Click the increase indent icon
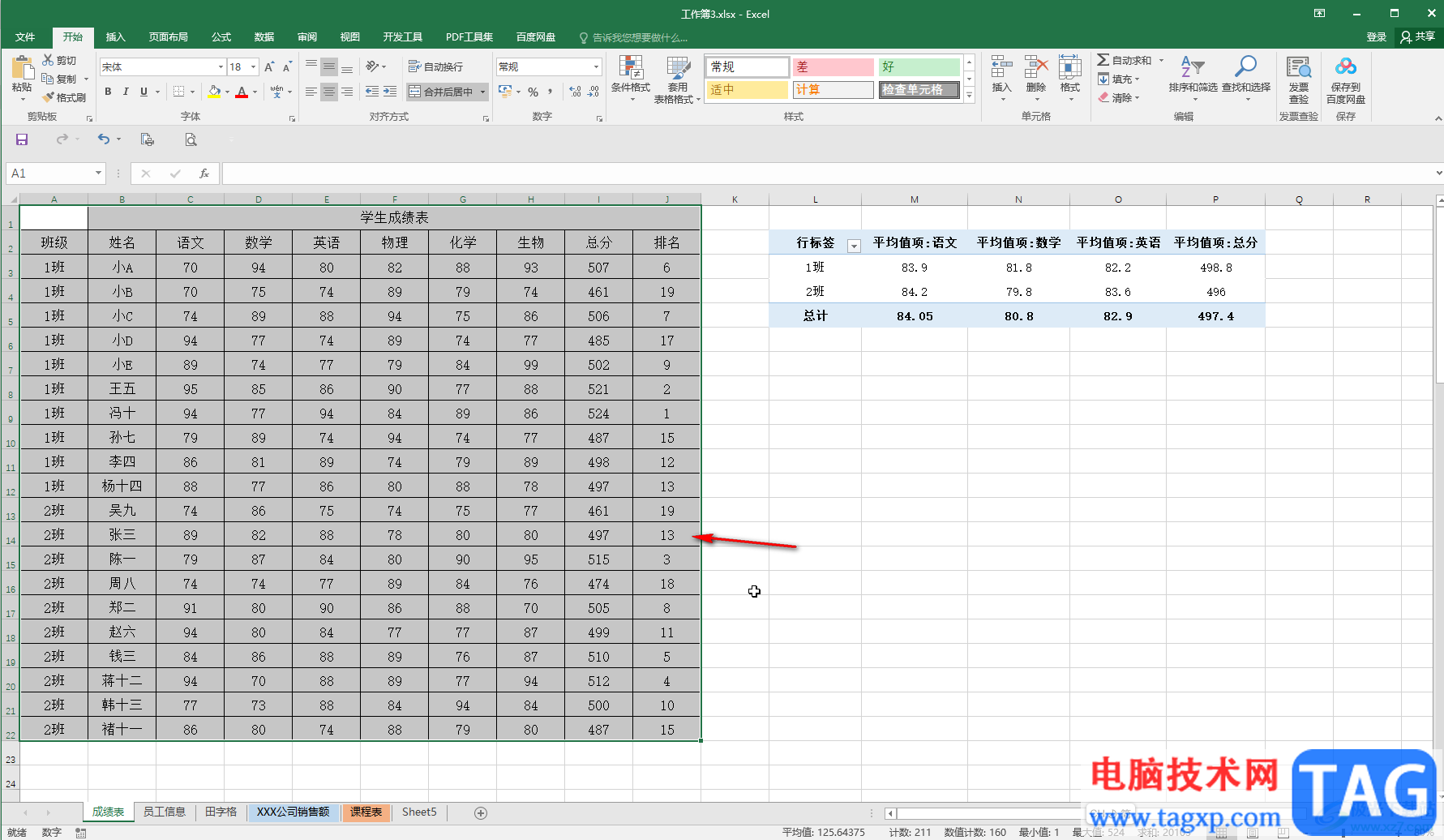This screenshot has width=1444, height=840. 390,92
